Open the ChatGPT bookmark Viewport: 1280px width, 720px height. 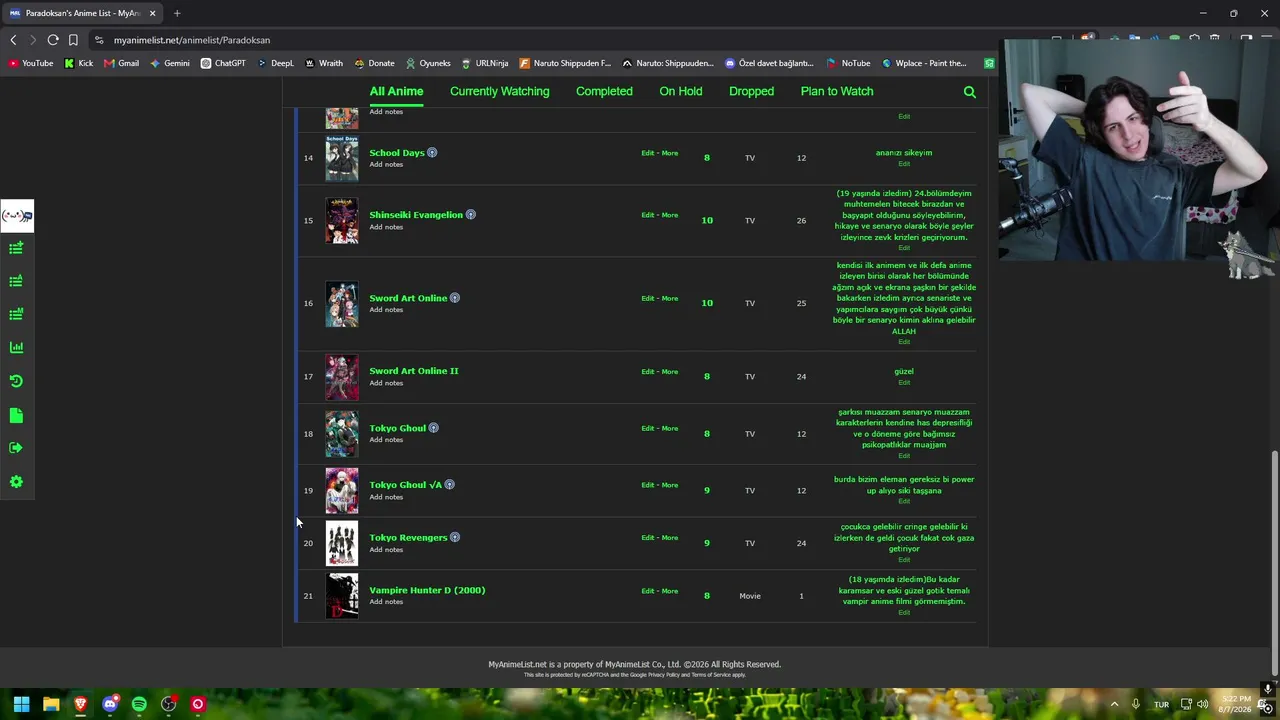point(222,63)
